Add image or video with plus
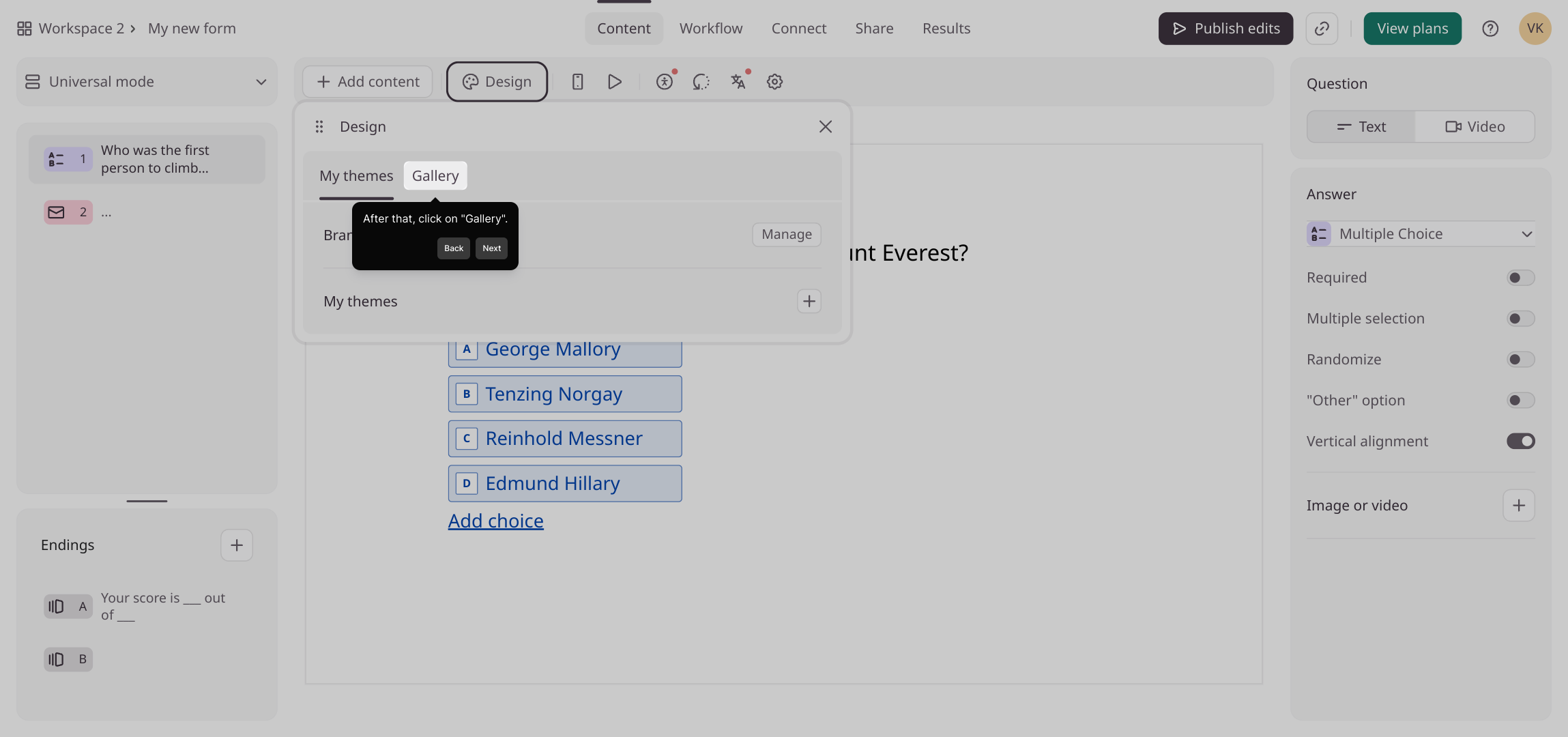The height and width of the screenshot is (737, 1568). 1519,506
